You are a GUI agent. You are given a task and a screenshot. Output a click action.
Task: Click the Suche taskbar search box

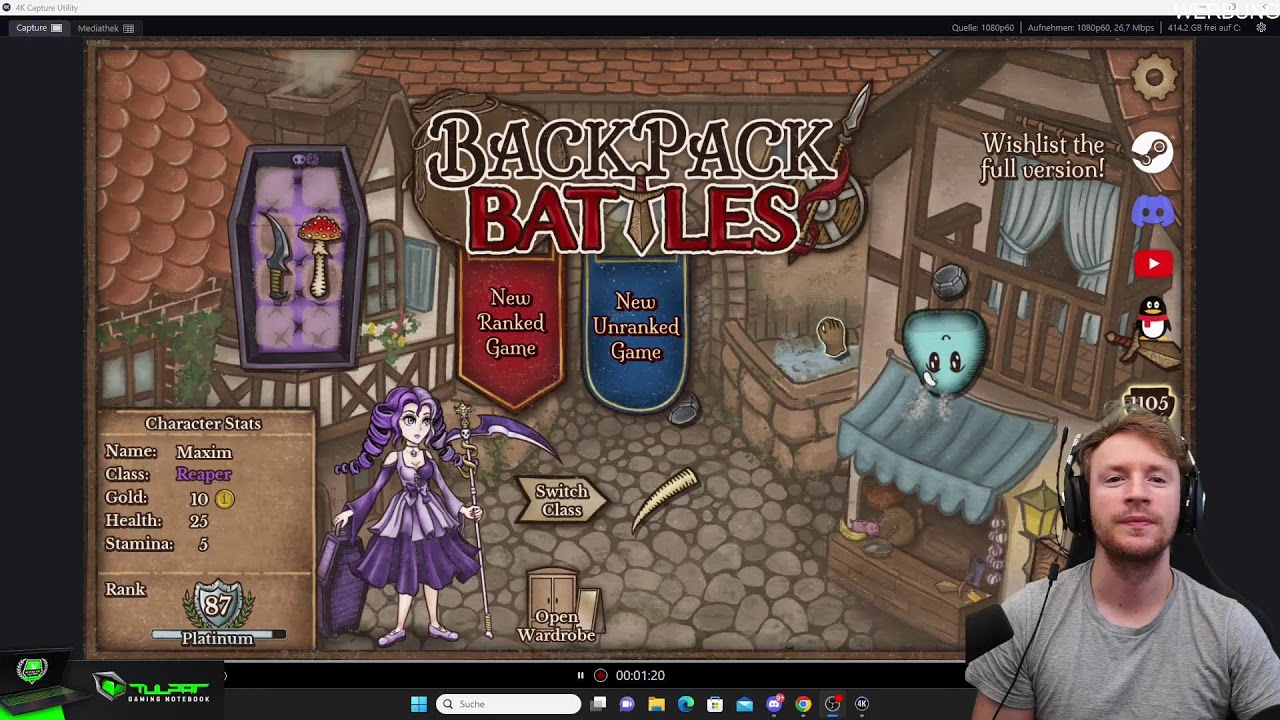508,704
